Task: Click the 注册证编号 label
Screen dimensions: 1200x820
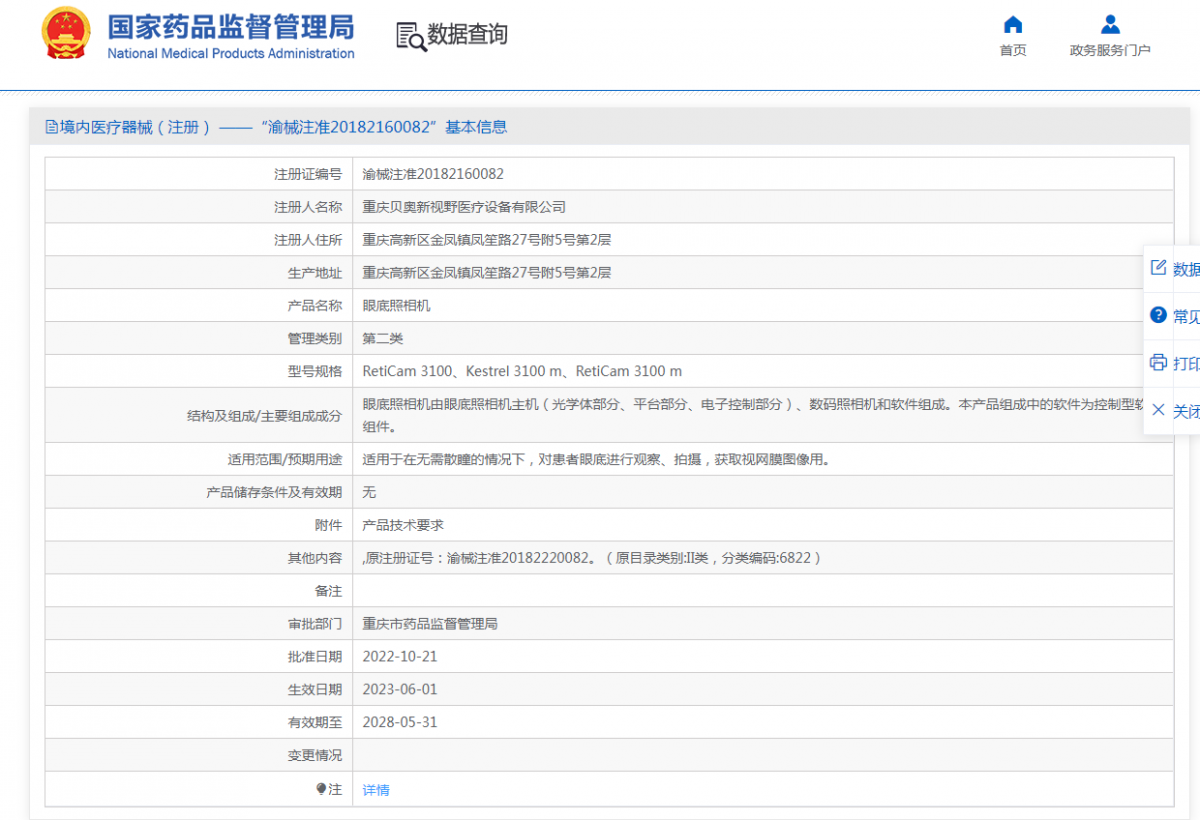Action: tap(308, 174)
